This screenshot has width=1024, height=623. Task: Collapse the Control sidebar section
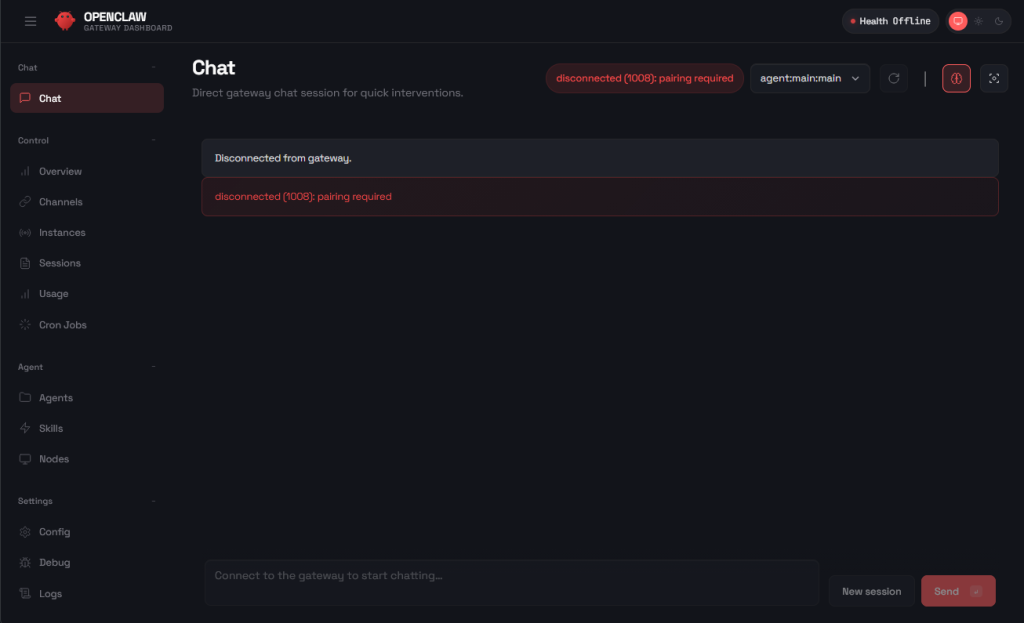[x=153, y=141]
